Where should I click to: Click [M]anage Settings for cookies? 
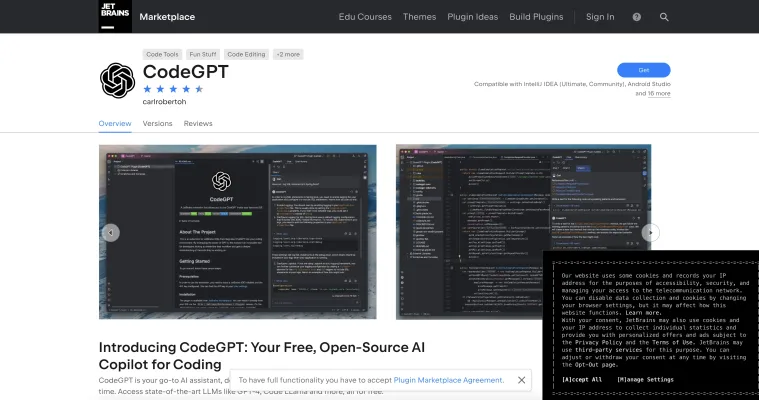click(645, 380)
